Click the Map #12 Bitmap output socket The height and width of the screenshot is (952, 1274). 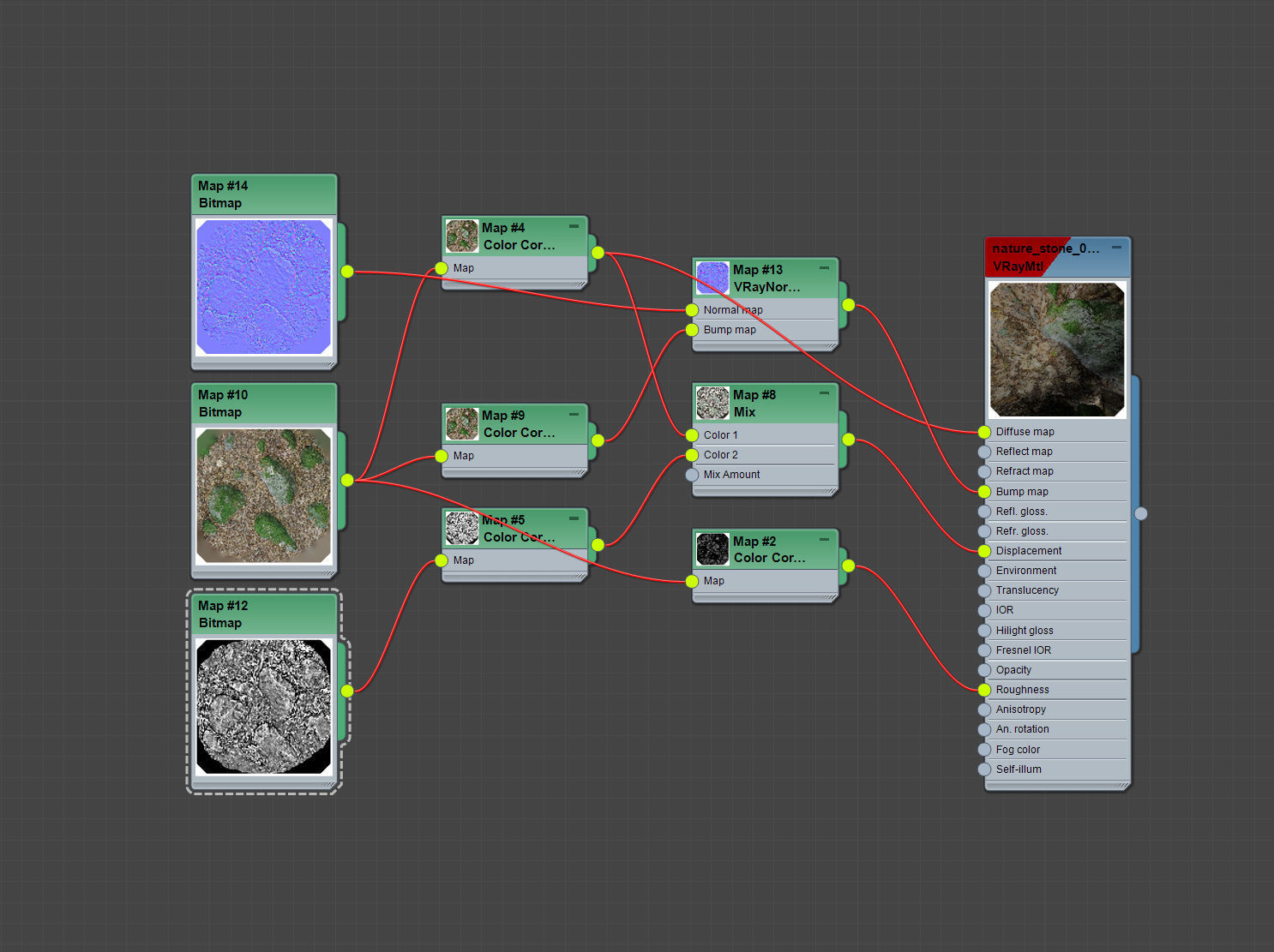pos(347,691)
